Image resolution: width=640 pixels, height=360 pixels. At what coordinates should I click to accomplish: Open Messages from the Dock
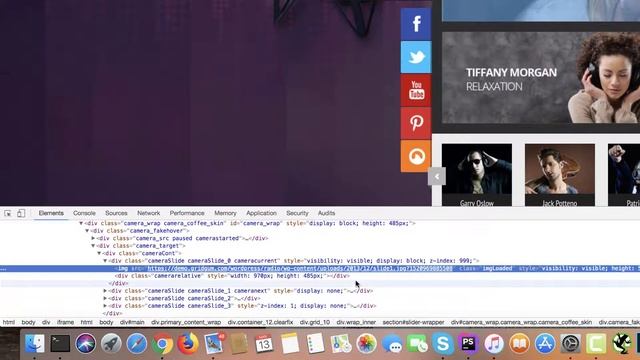click(392, 344)
